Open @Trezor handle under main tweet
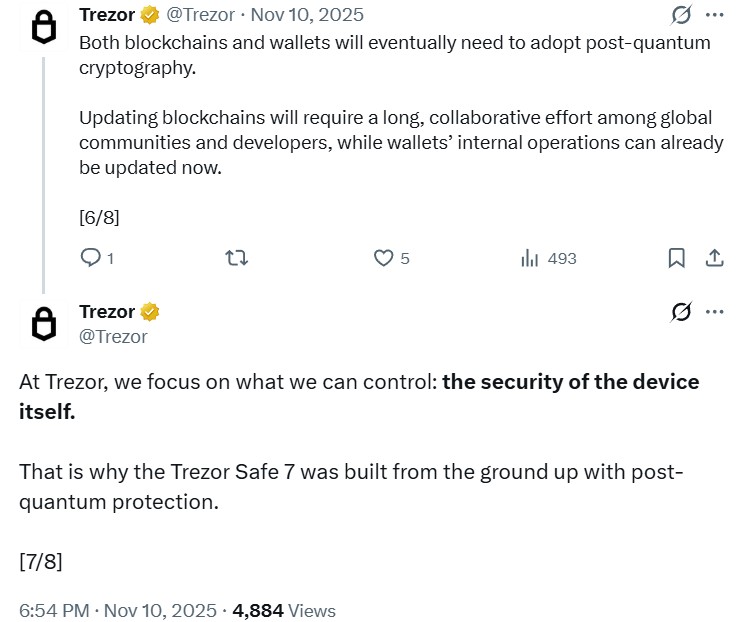Image resolution: width=738 pixels, height=622 pixels. point(113,336)
